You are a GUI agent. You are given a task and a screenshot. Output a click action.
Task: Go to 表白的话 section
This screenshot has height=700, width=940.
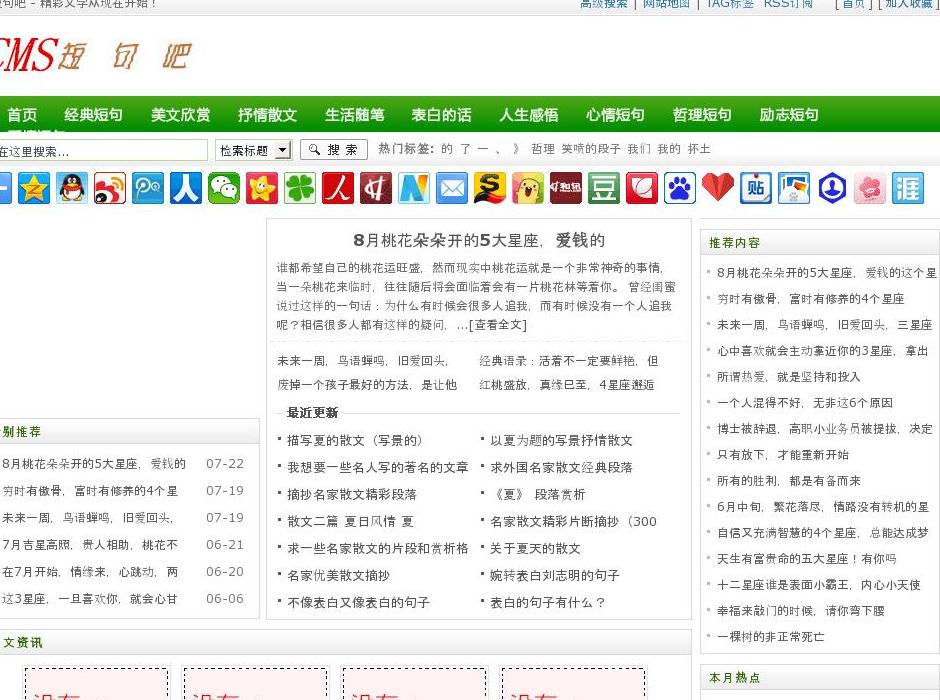tap(441, 114)
